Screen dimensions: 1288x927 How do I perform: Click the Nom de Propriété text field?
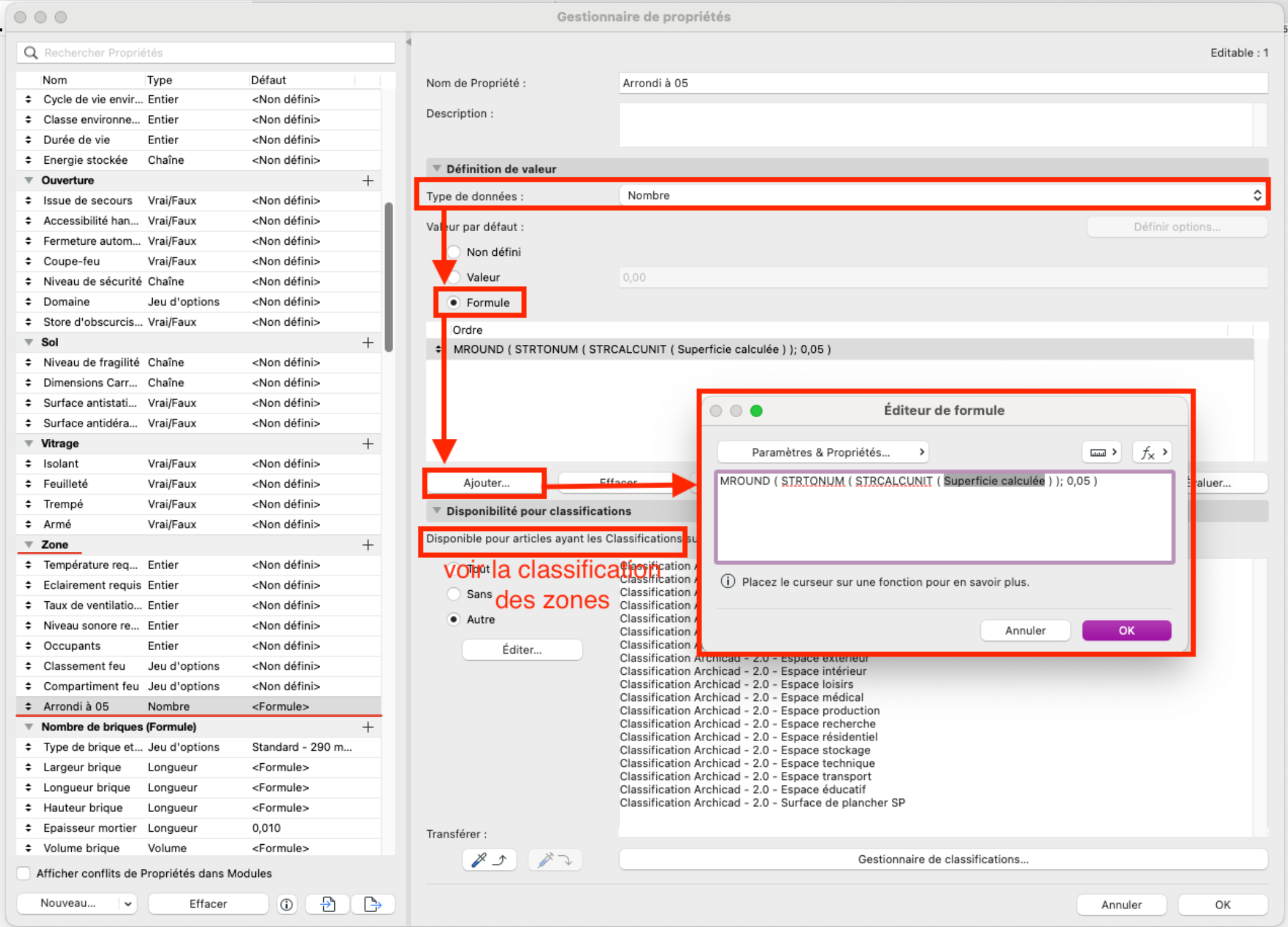tap(943, 83)
